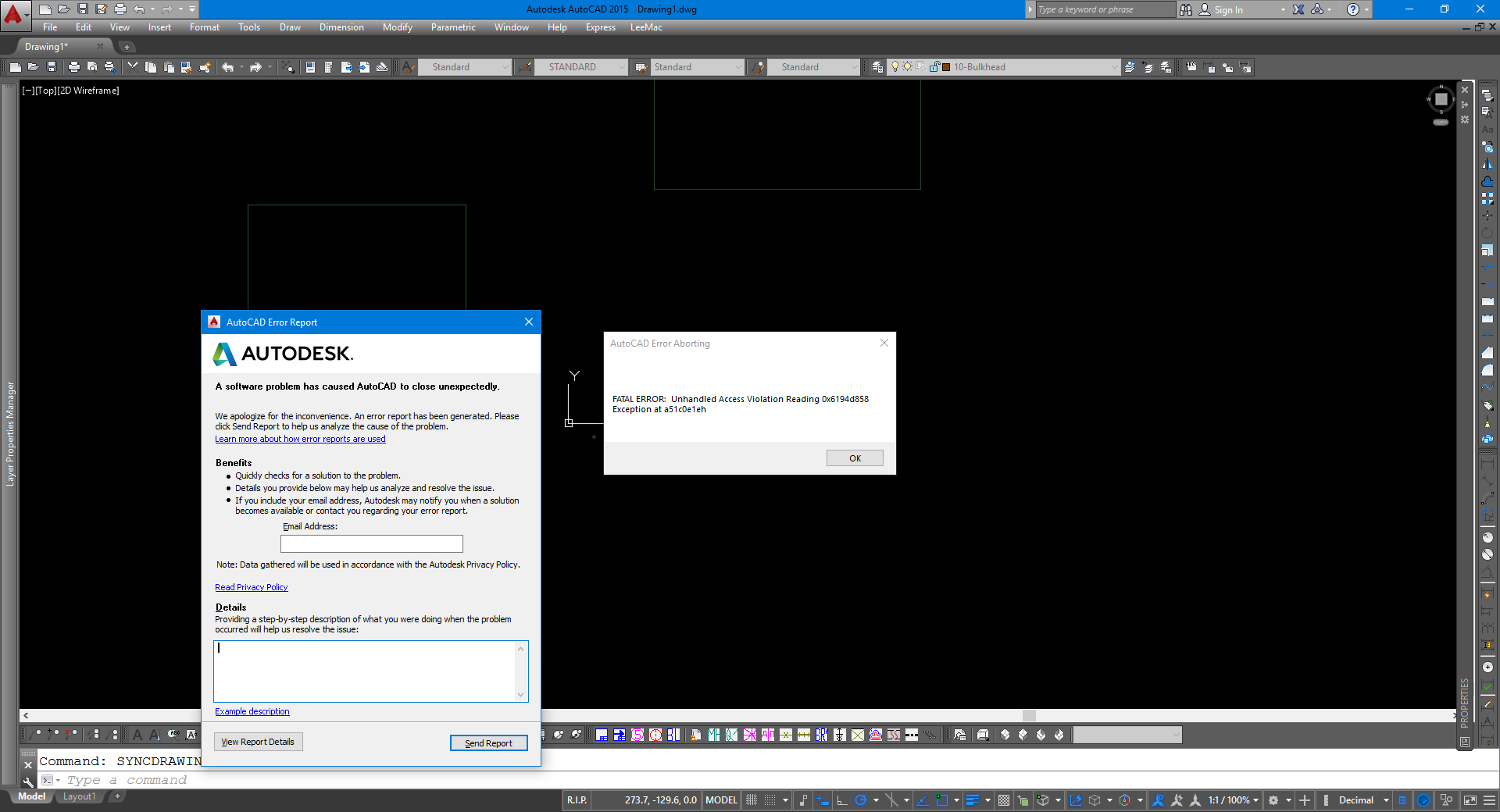1500x812 pixels.
Task: Click Send Report button
Action: 488,743
